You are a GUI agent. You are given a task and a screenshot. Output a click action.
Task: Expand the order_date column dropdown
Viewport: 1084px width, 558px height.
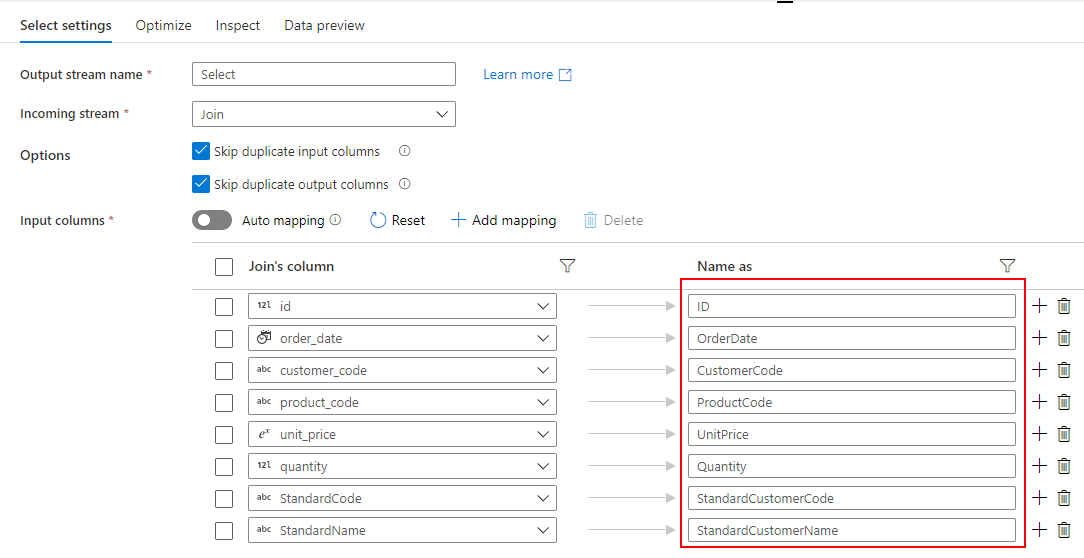pyautogui.click(x=543, y=338)
